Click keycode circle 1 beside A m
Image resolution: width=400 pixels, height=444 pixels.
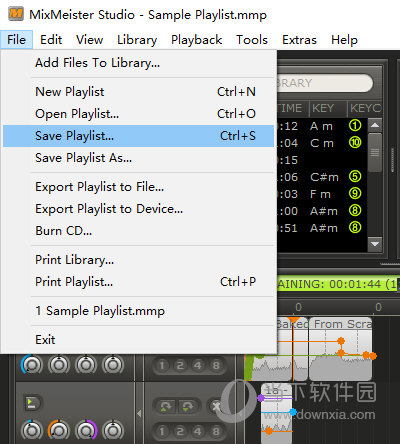coord(355,126)
